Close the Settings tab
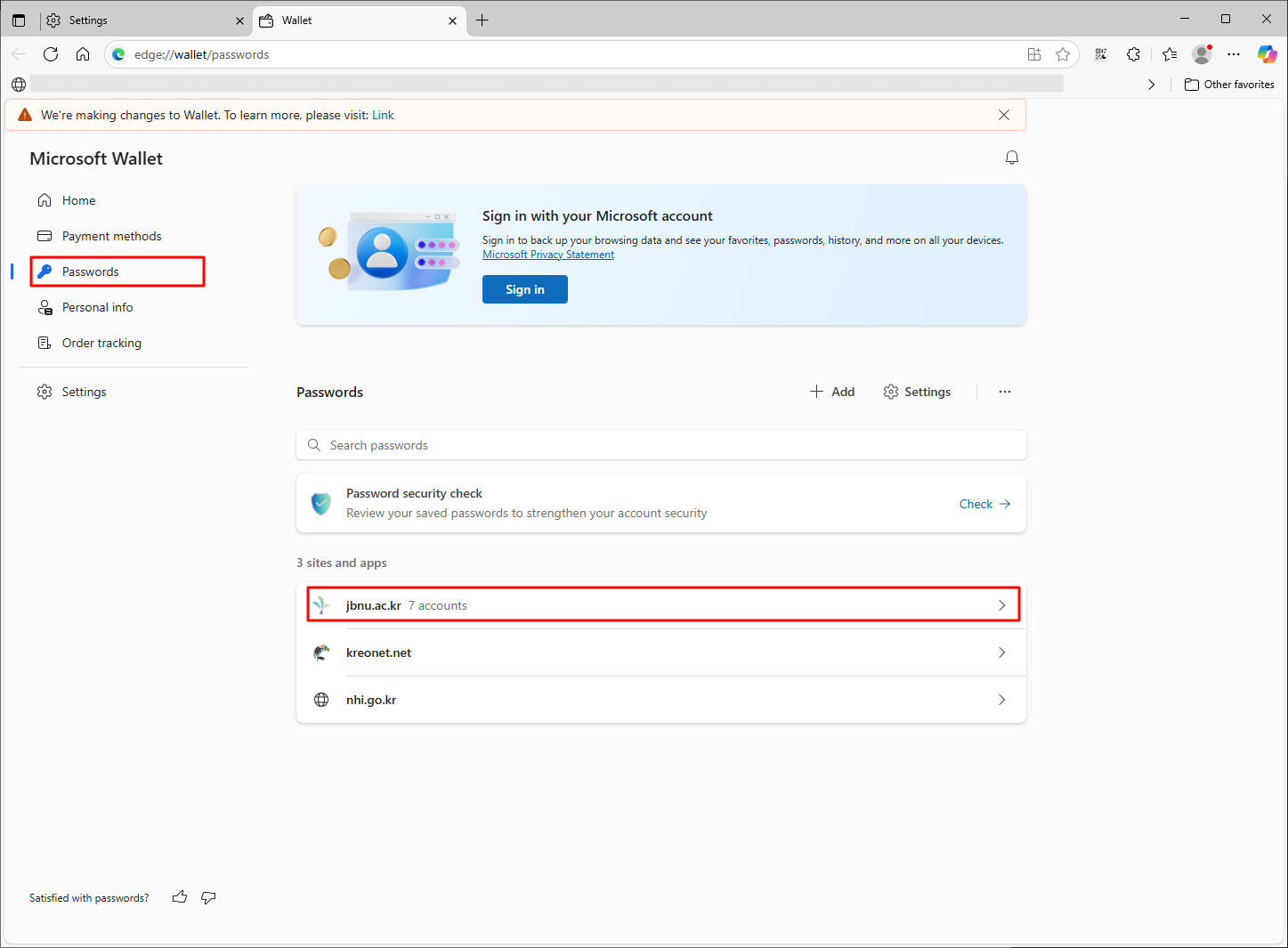 (239, 20)
